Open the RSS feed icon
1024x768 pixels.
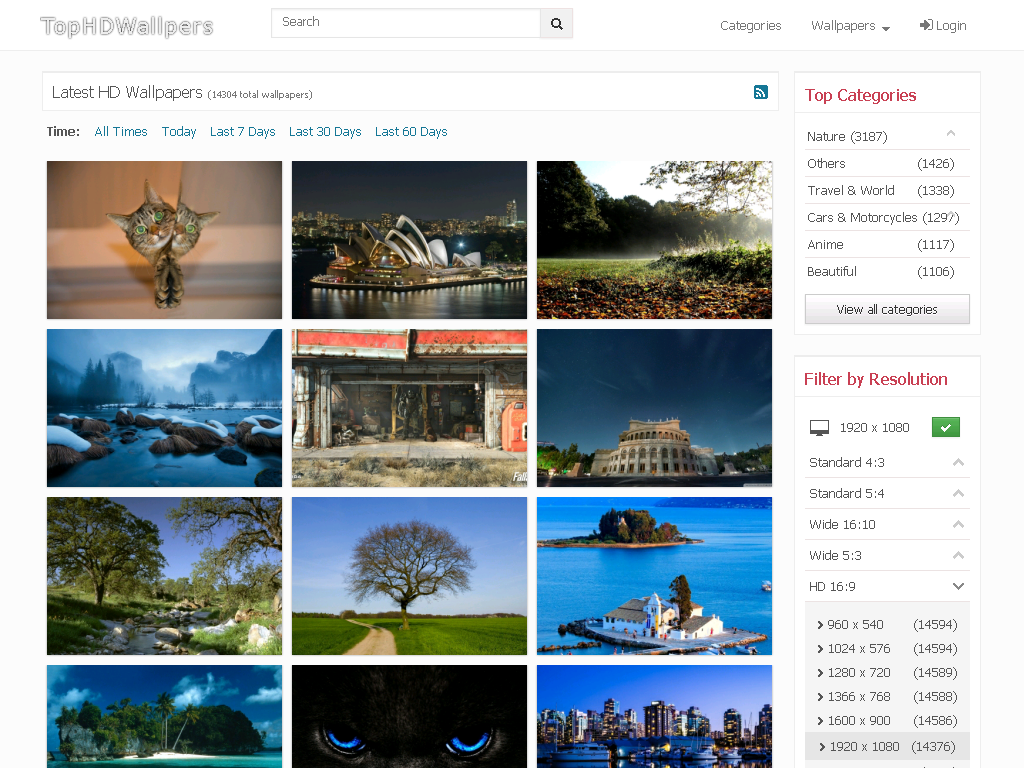click(760, 92)
